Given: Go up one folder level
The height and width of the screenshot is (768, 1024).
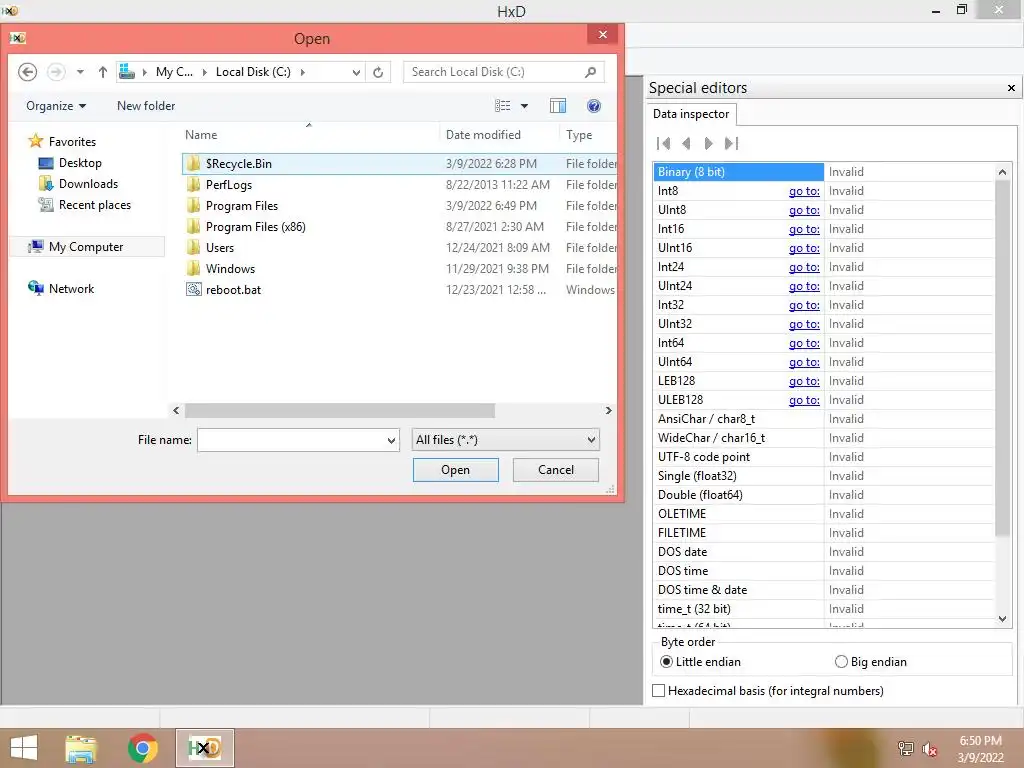Looking at the screenshot, I should pyautogui.click(x=103, y=72).
